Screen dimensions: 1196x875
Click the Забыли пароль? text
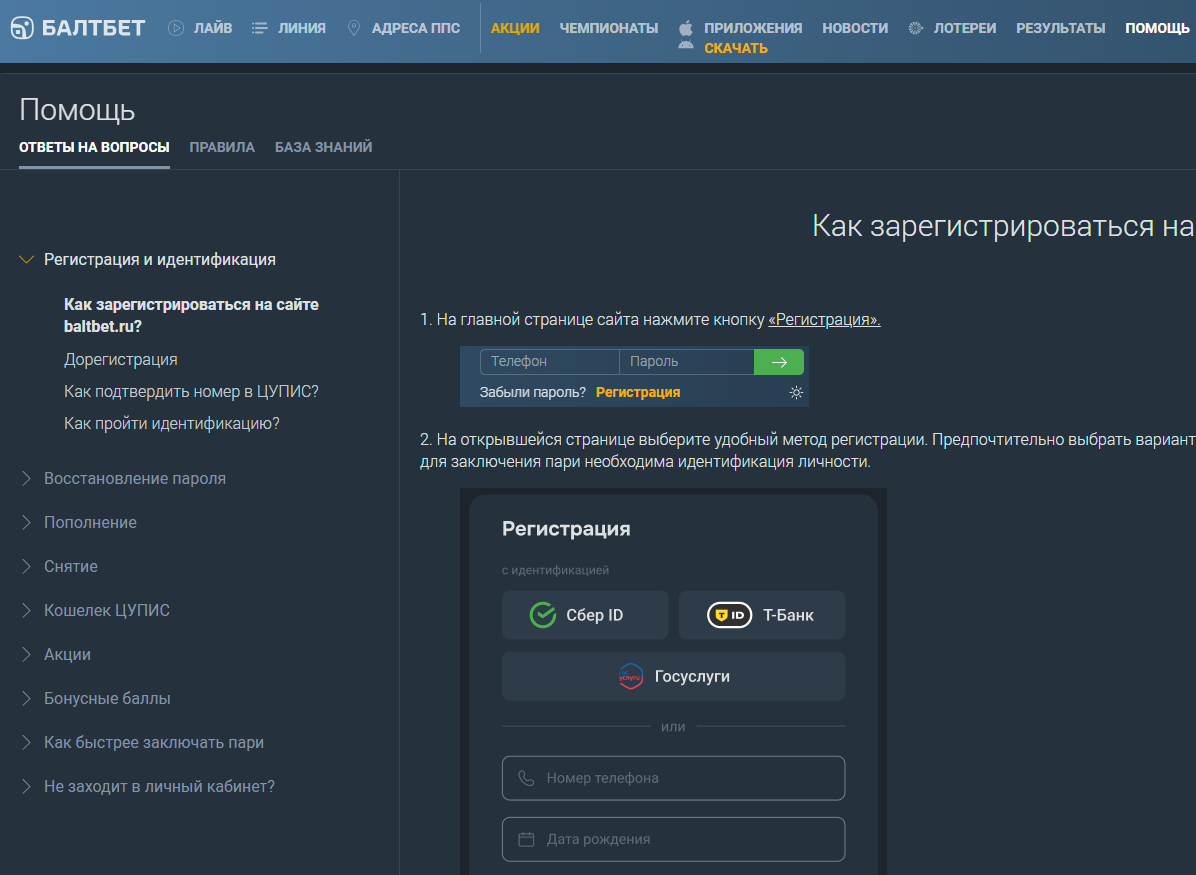pyautogui.click(x=532, y=392)
